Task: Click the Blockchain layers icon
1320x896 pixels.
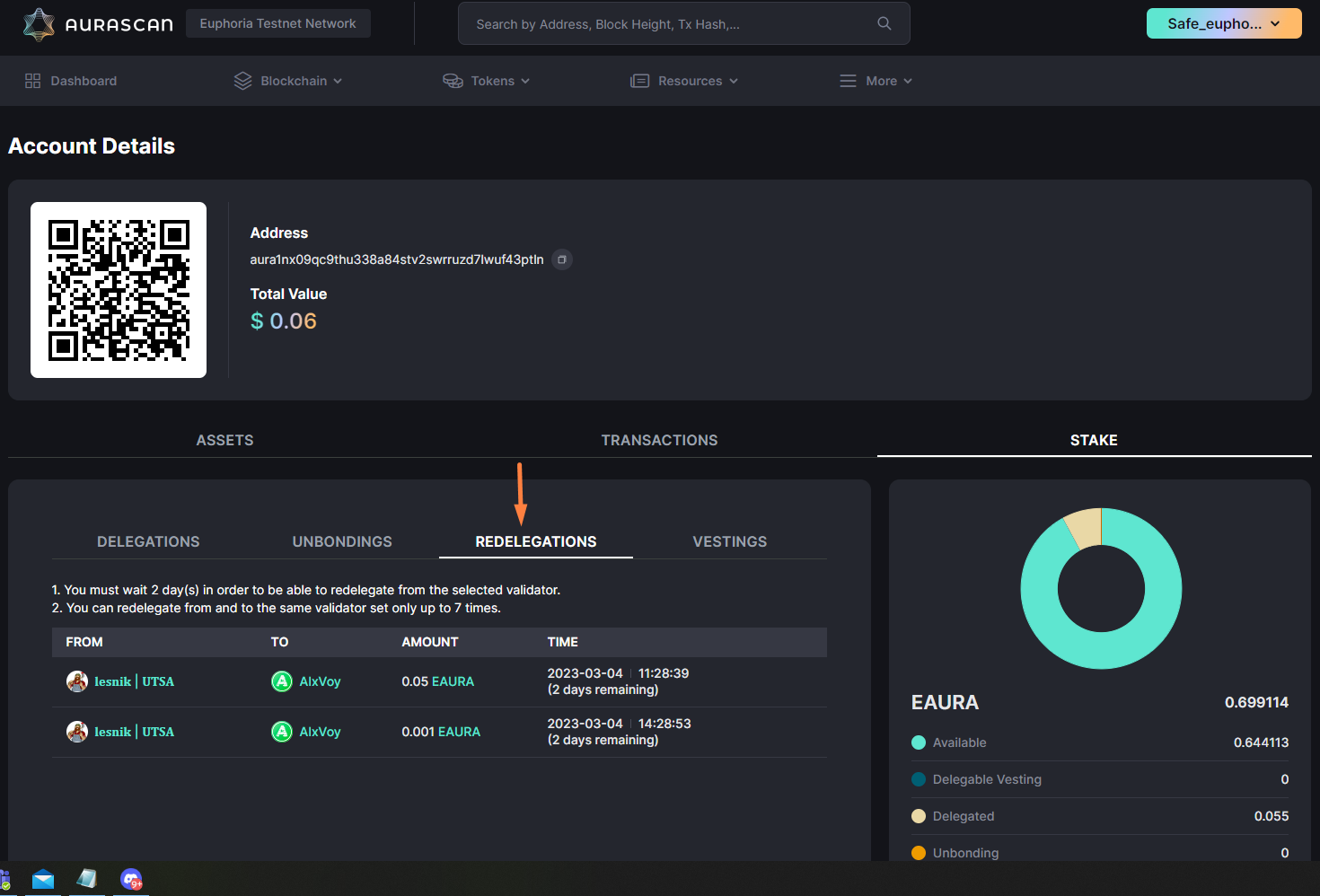Action: pyautogui.click(x=242, y=81)
